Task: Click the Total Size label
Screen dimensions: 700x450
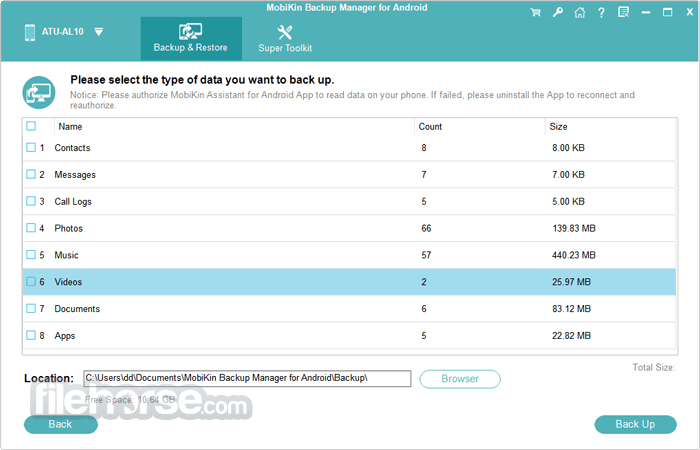Action: 654,367
